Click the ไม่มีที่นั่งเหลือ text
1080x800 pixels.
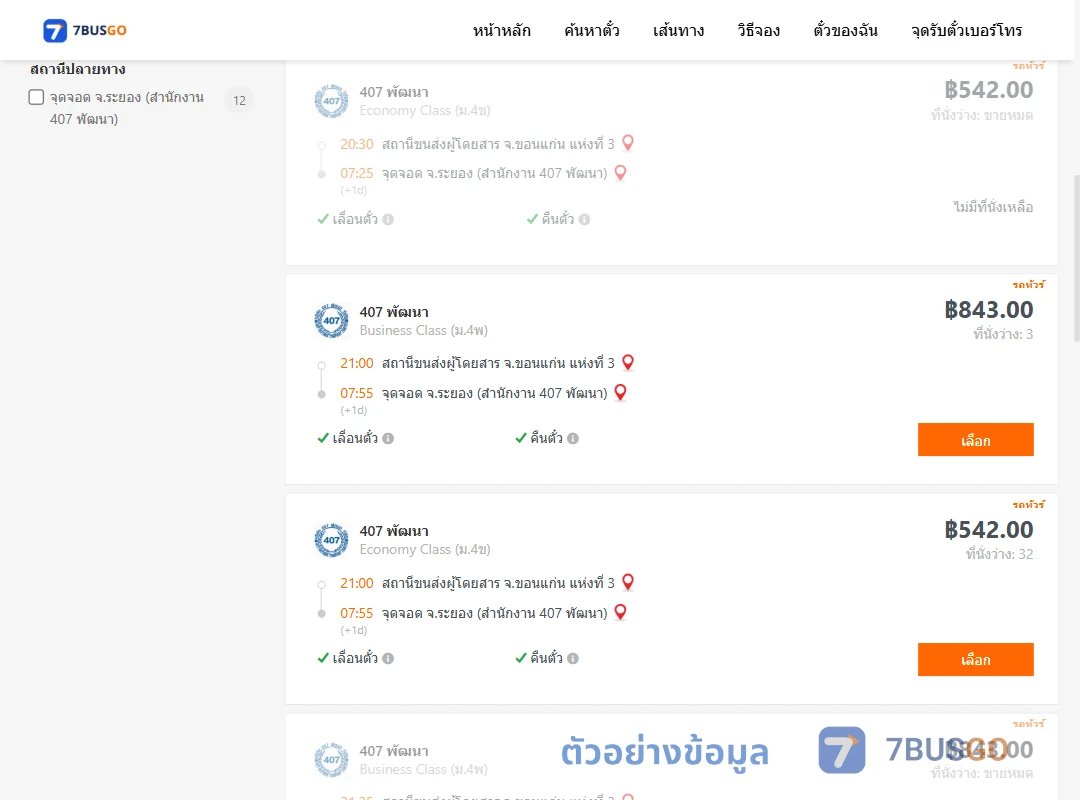(993, 207)
